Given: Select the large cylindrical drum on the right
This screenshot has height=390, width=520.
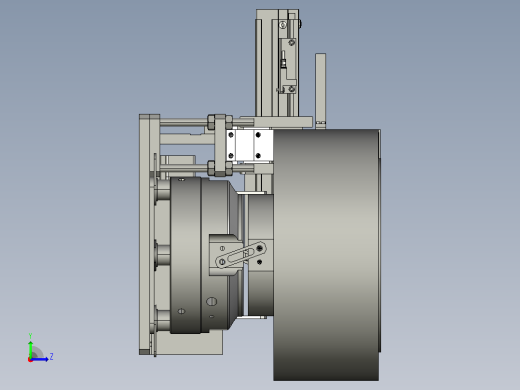Looking at the screenshot, I should [327, 255].
